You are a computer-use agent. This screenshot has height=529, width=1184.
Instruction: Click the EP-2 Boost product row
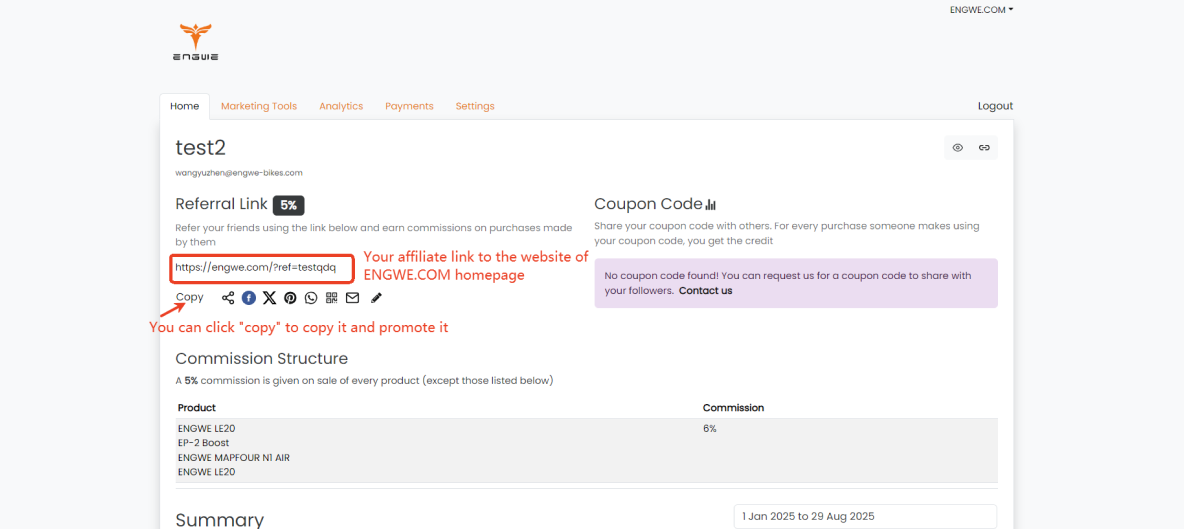[x=203, y=443]
